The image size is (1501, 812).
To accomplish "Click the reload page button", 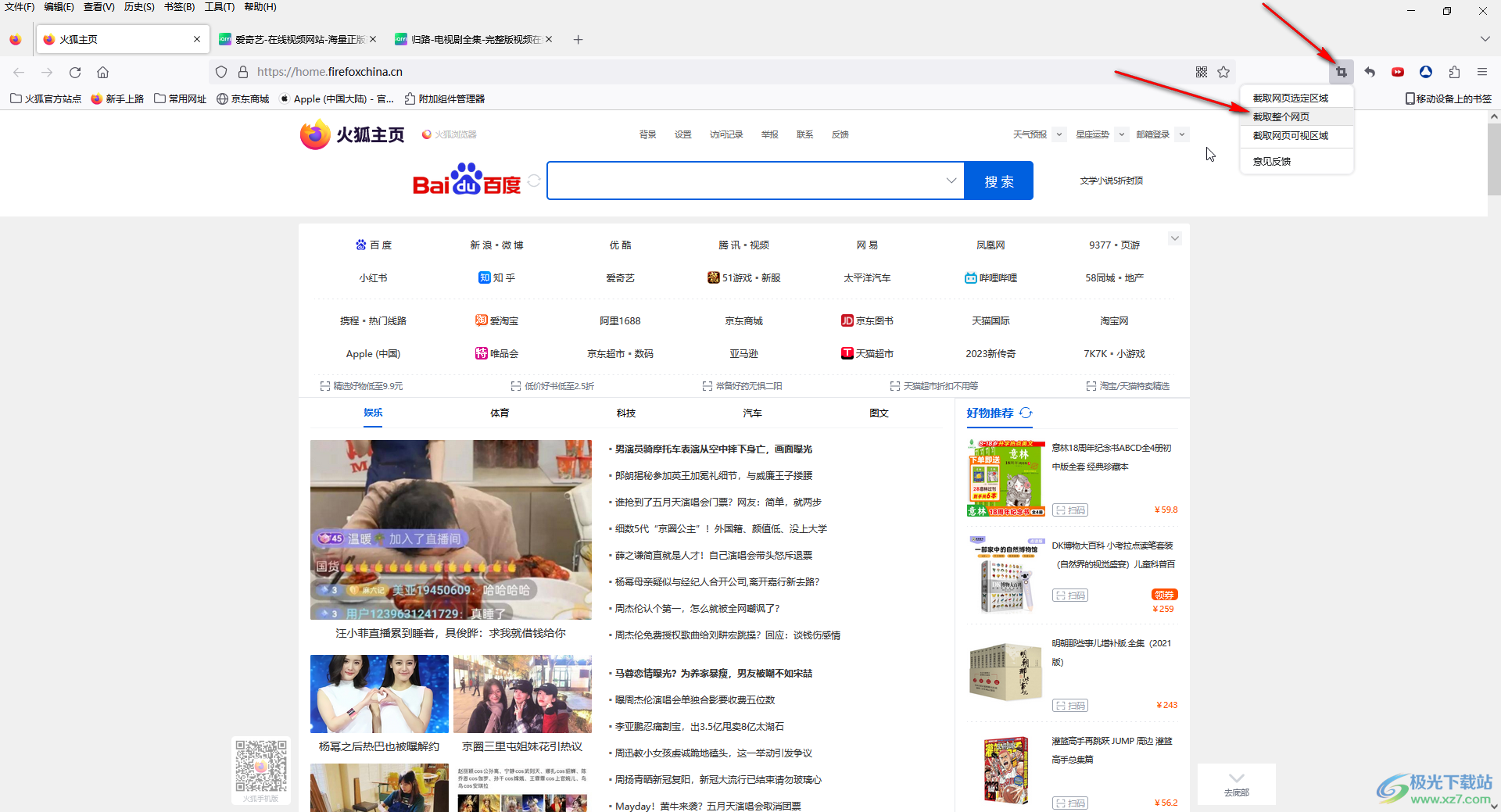I will [75, 72].
